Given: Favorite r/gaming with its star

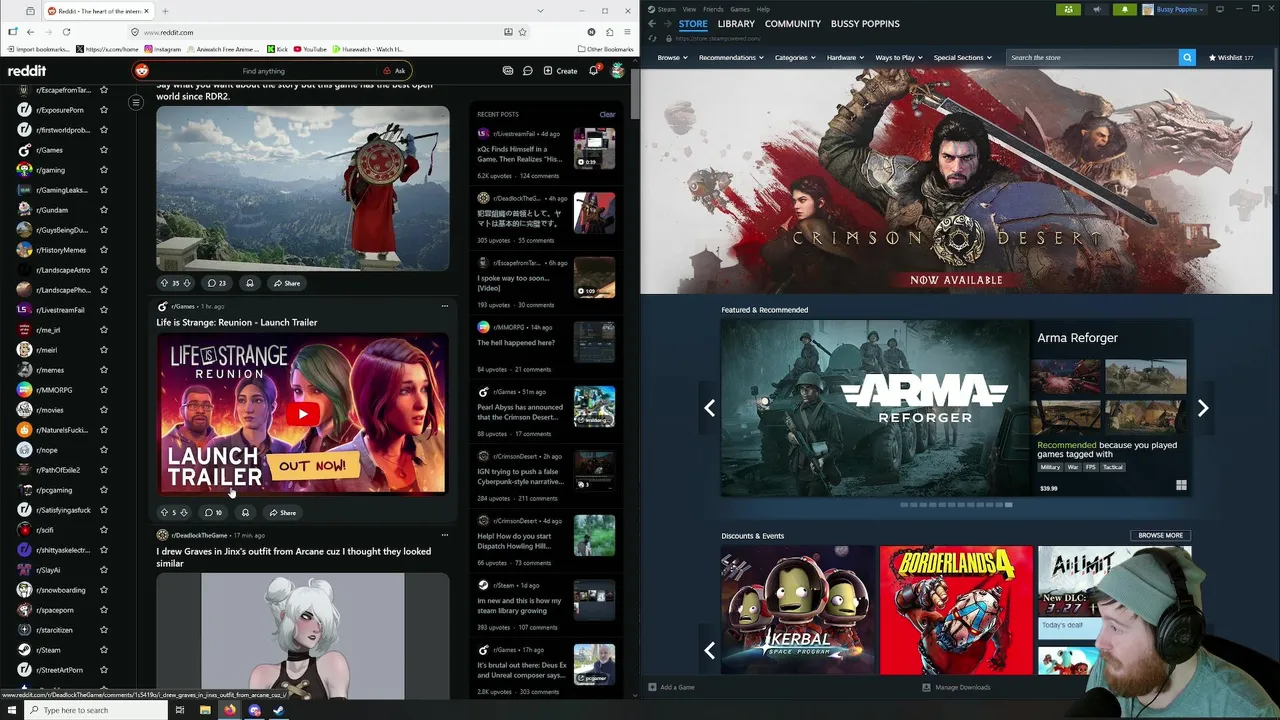Looking at the screenshot, I should (x=103, y=170).
